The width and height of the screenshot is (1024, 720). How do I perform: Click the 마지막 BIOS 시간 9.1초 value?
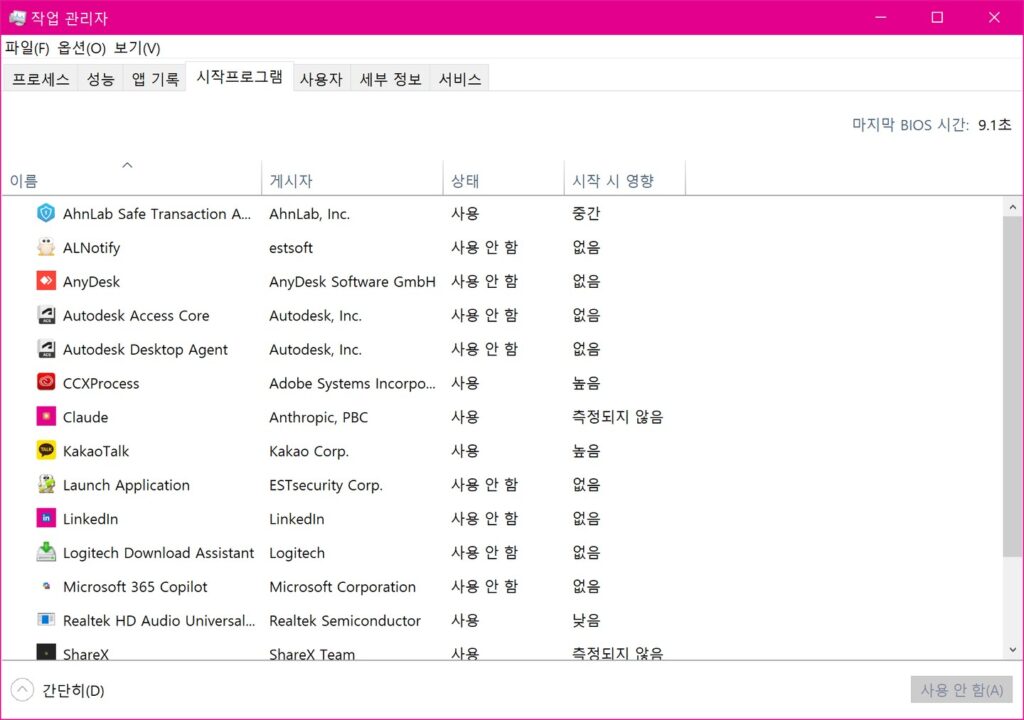point(994,124)
